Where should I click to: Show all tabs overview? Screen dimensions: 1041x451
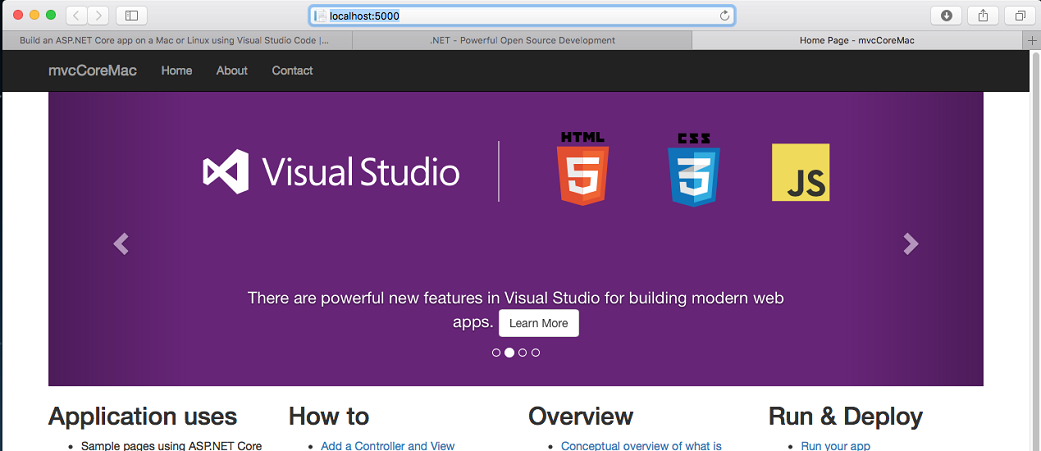pos(1020,15)
